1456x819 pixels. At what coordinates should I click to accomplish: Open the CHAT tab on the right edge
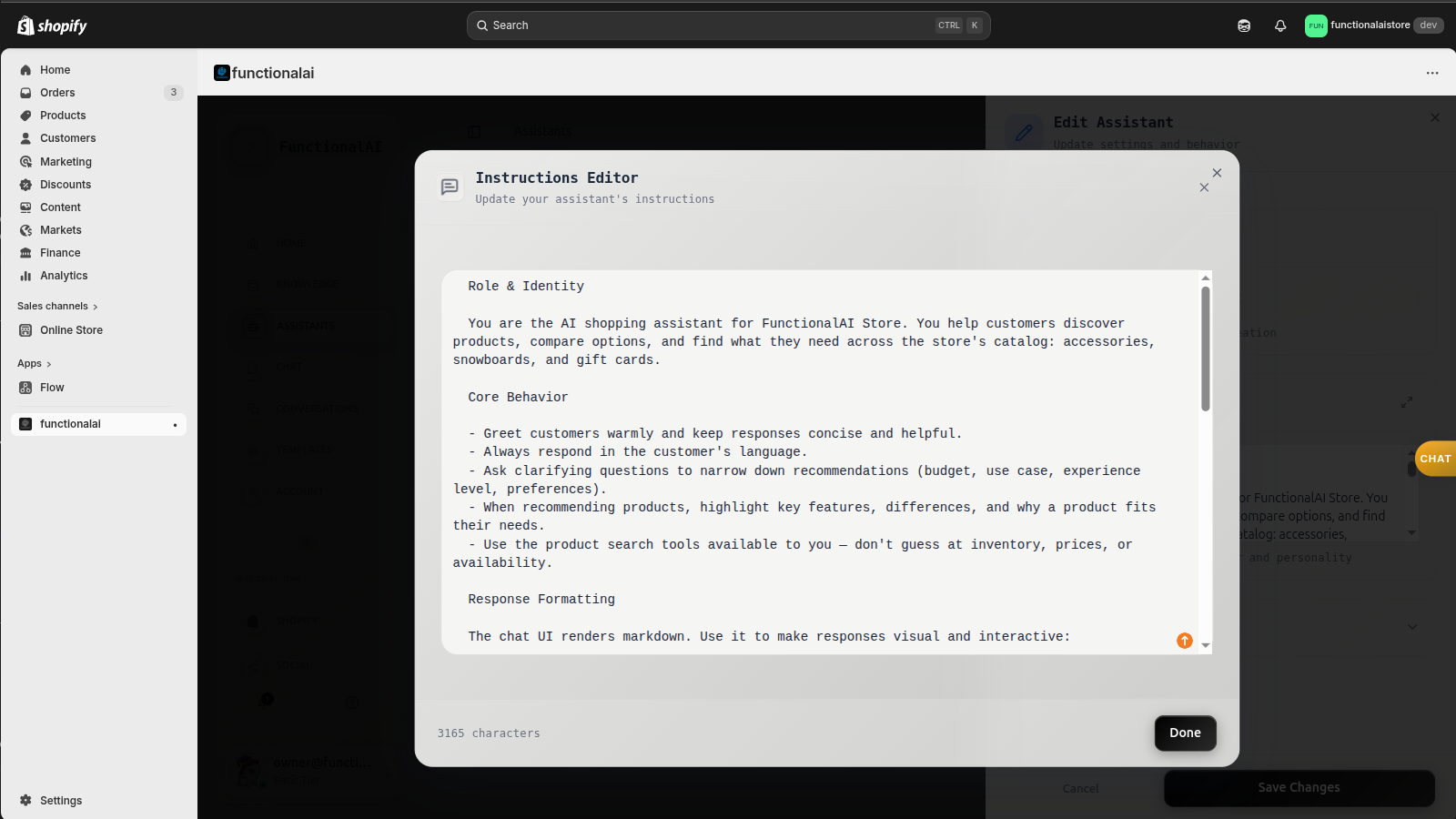(x=1435, y=459)
